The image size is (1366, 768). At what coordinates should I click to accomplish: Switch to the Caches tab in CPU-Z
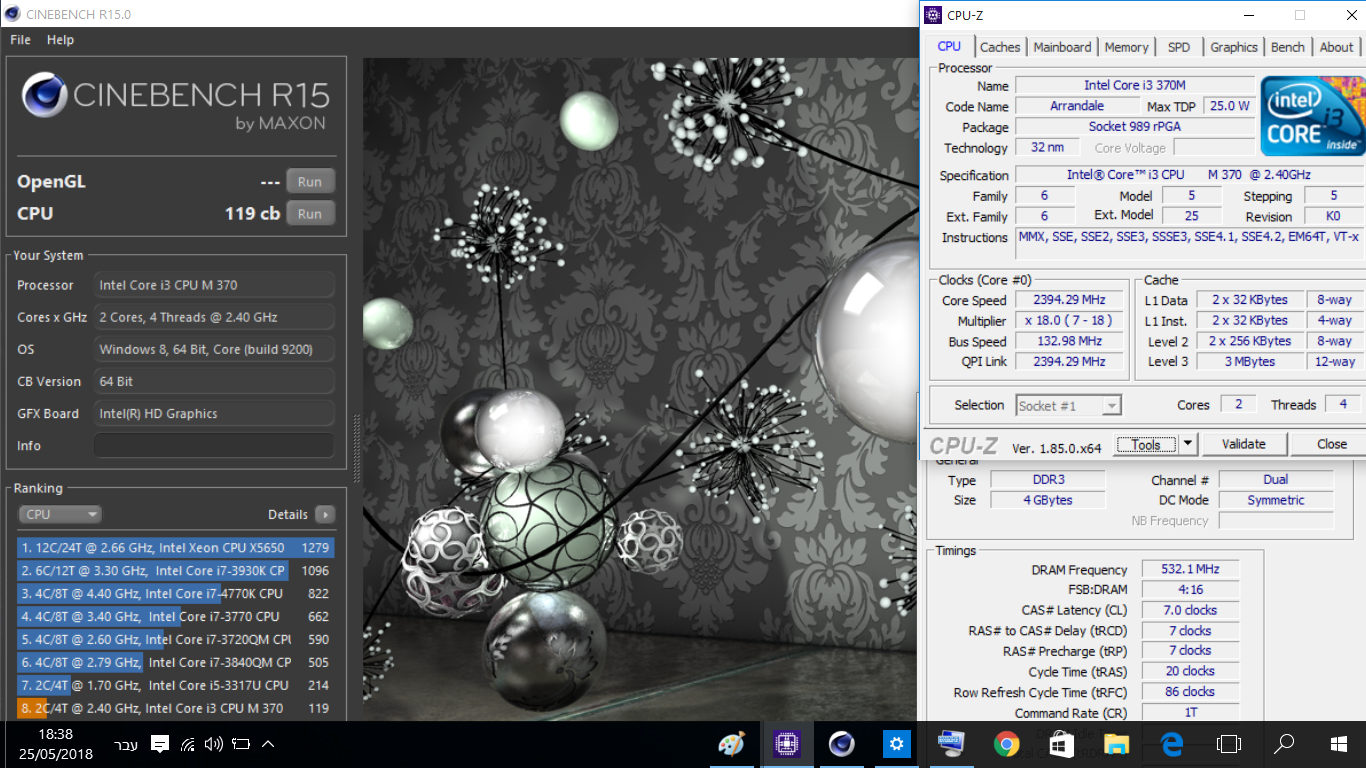point(1000,47)
